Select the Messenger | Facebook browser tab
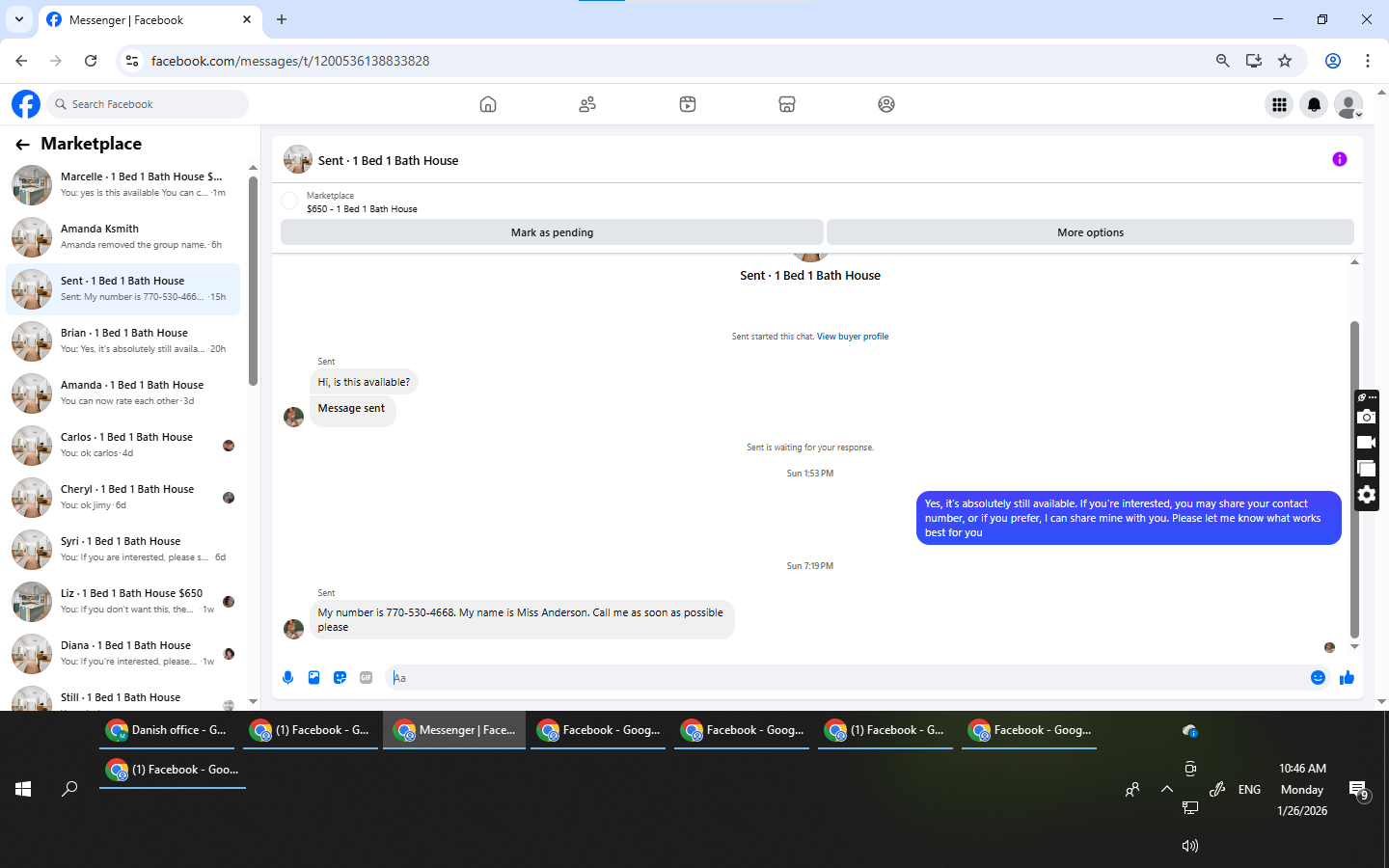 click(150, 20)
